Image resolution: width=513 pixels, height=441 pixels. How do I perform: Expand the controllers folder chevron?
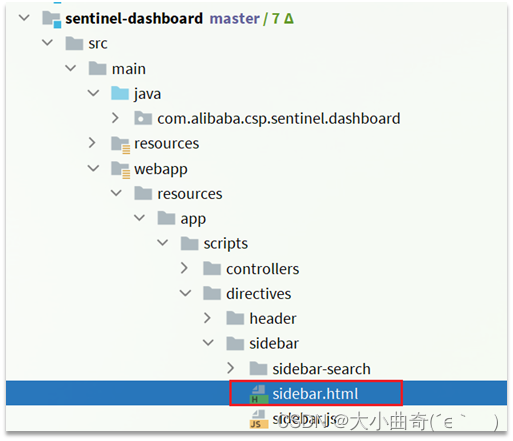(x=184, y=268)
